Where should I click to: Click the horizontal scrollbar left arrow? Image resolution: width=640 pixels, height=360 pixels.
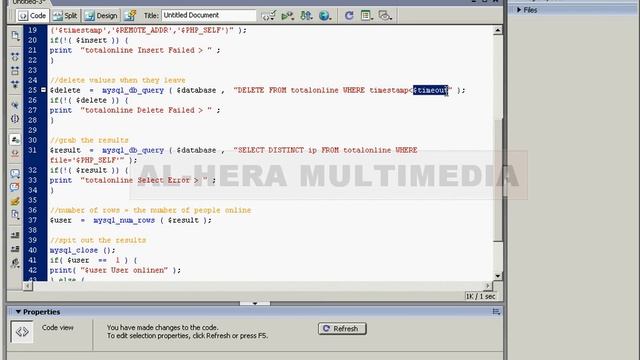point(28,286)
